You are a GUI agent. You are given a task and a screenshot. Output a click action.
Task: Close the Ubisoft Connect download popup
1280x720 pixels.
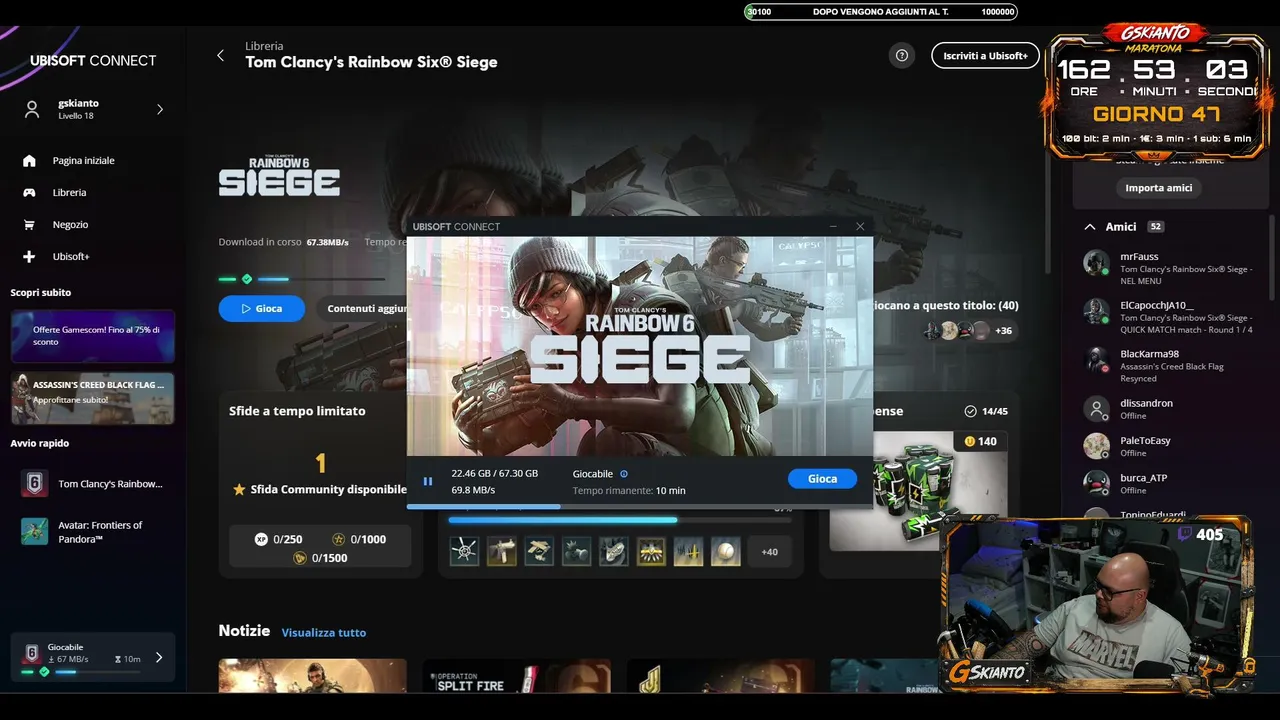(x=860, y=226)
